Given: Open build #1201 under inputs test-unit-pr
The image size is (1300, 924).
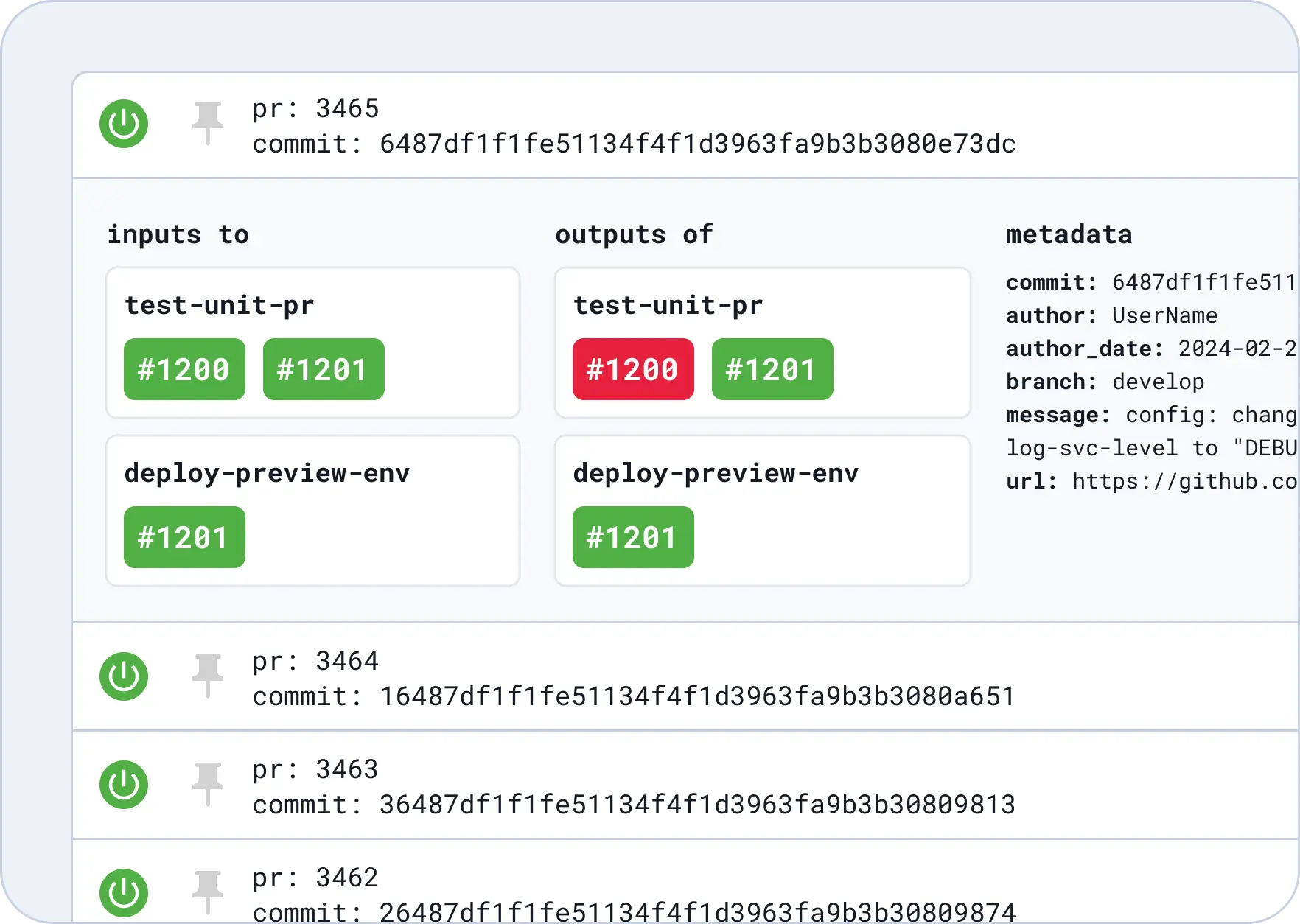Looking at the screenshot, I should 324,369.
